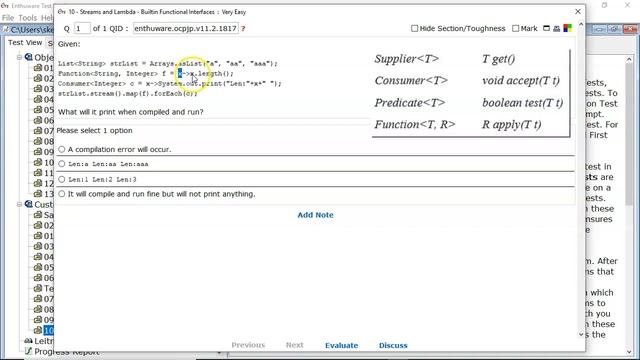Image resolution: width=640 pixels, height=360 pixels.
Task: Select the Sa item under Cust group
Action: pyautogui.click(x=44, y=215)
